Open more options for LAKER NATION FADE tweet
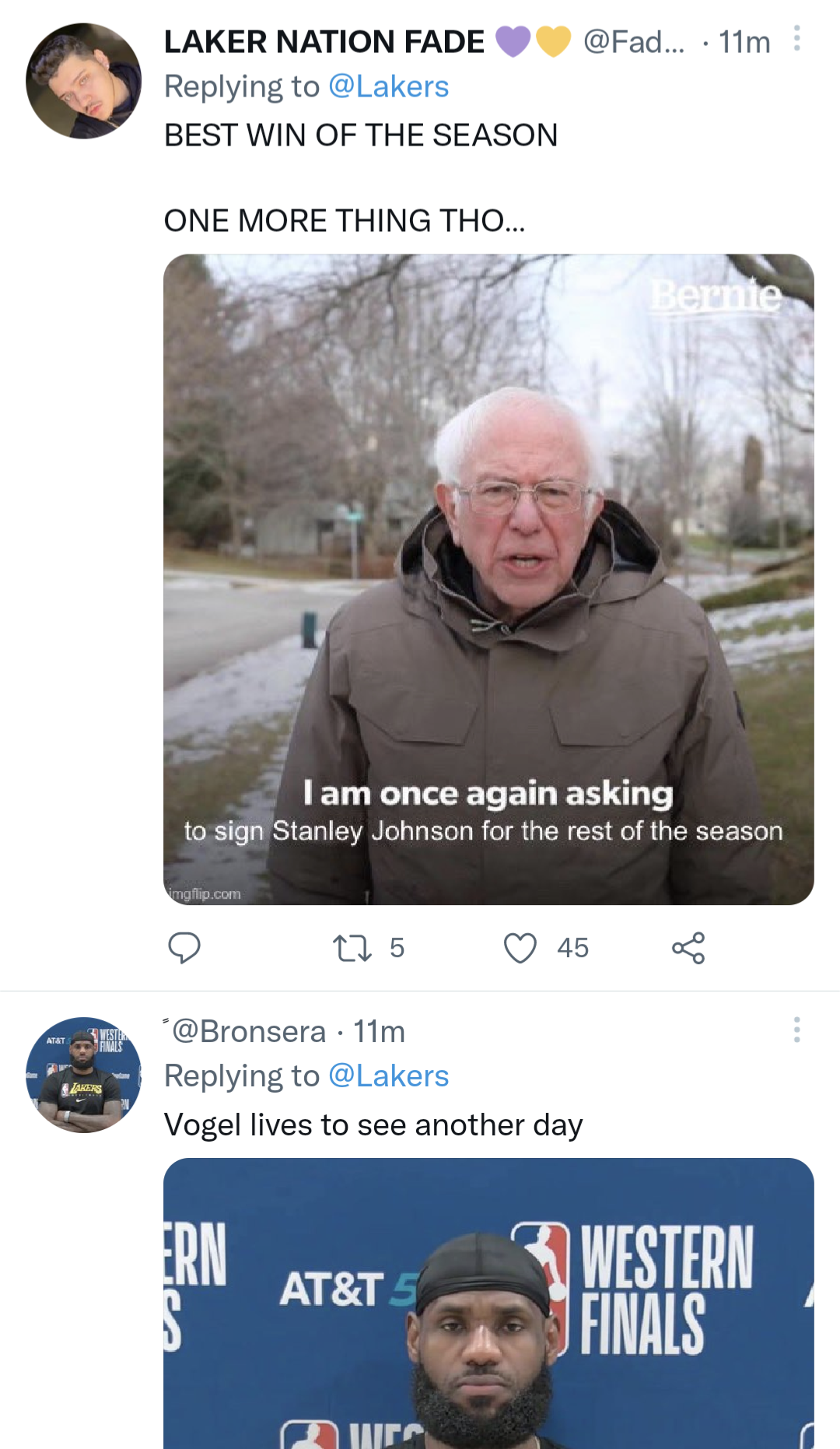840x1449 pixels. pos(796,39)
